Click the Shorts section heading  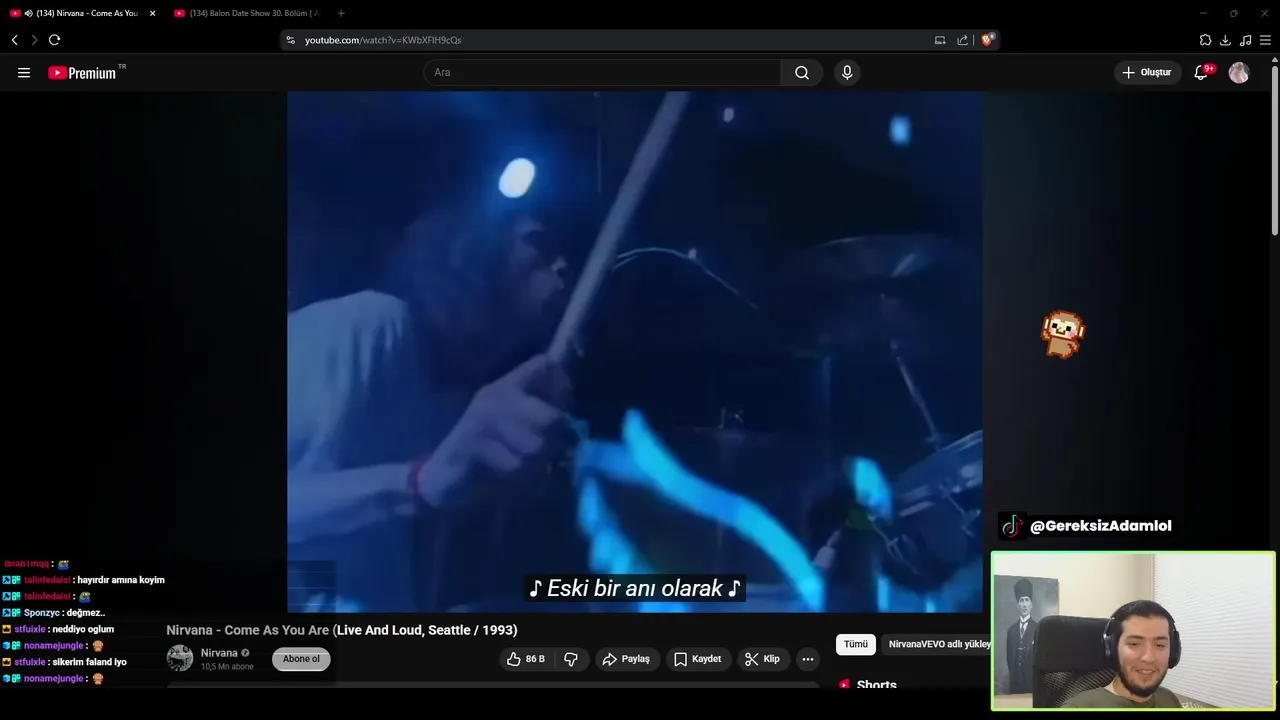tap(877, 685)
